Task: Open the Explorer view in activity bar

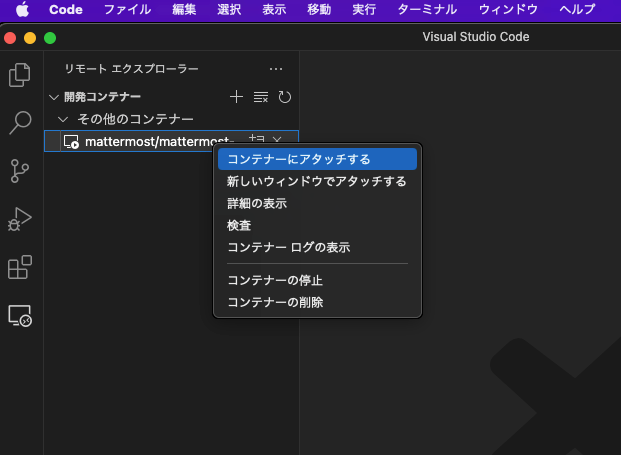Action: (19, 75)
